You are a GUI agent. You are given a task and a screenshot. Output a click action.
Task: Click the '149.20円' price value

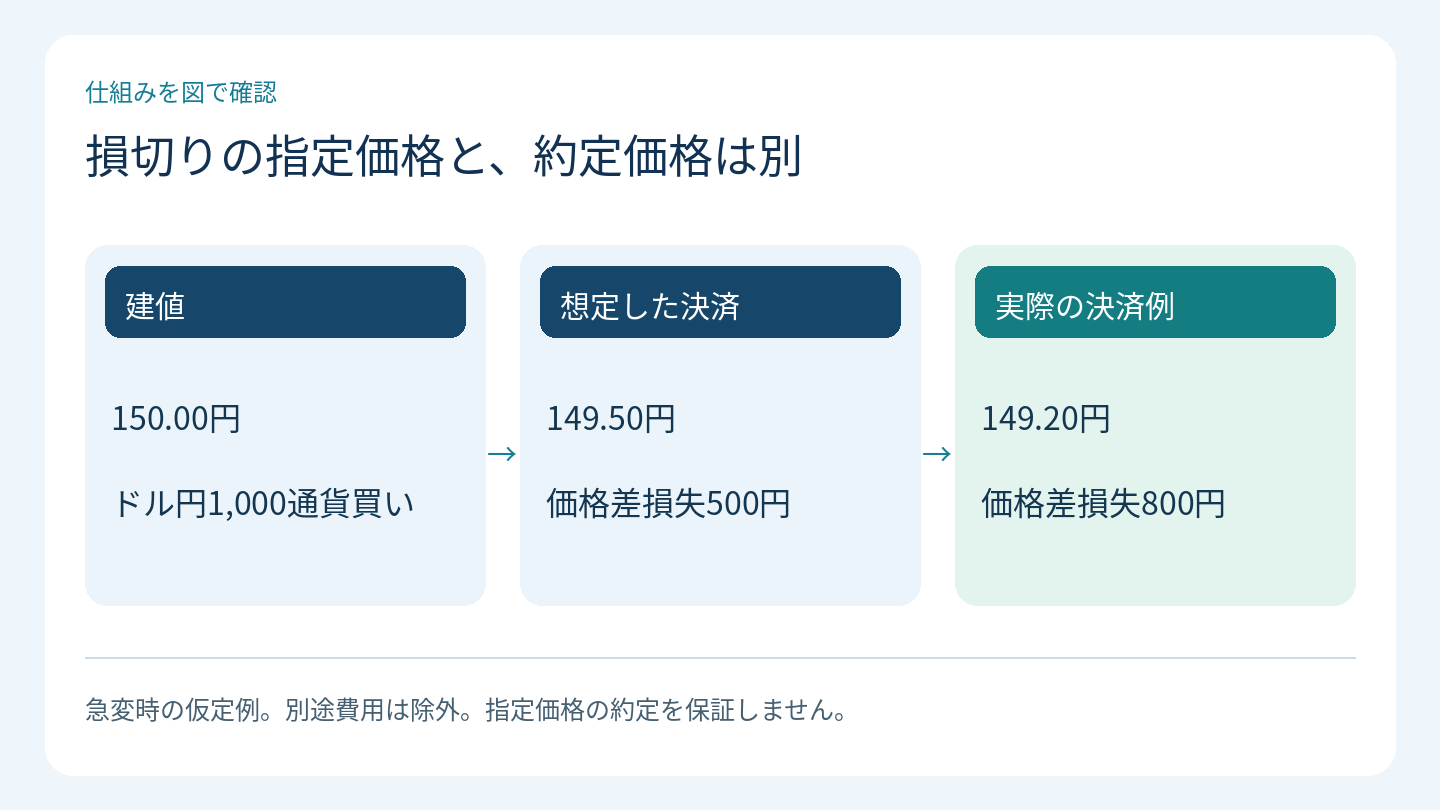pyautogui.click(x=1046, y=418)
